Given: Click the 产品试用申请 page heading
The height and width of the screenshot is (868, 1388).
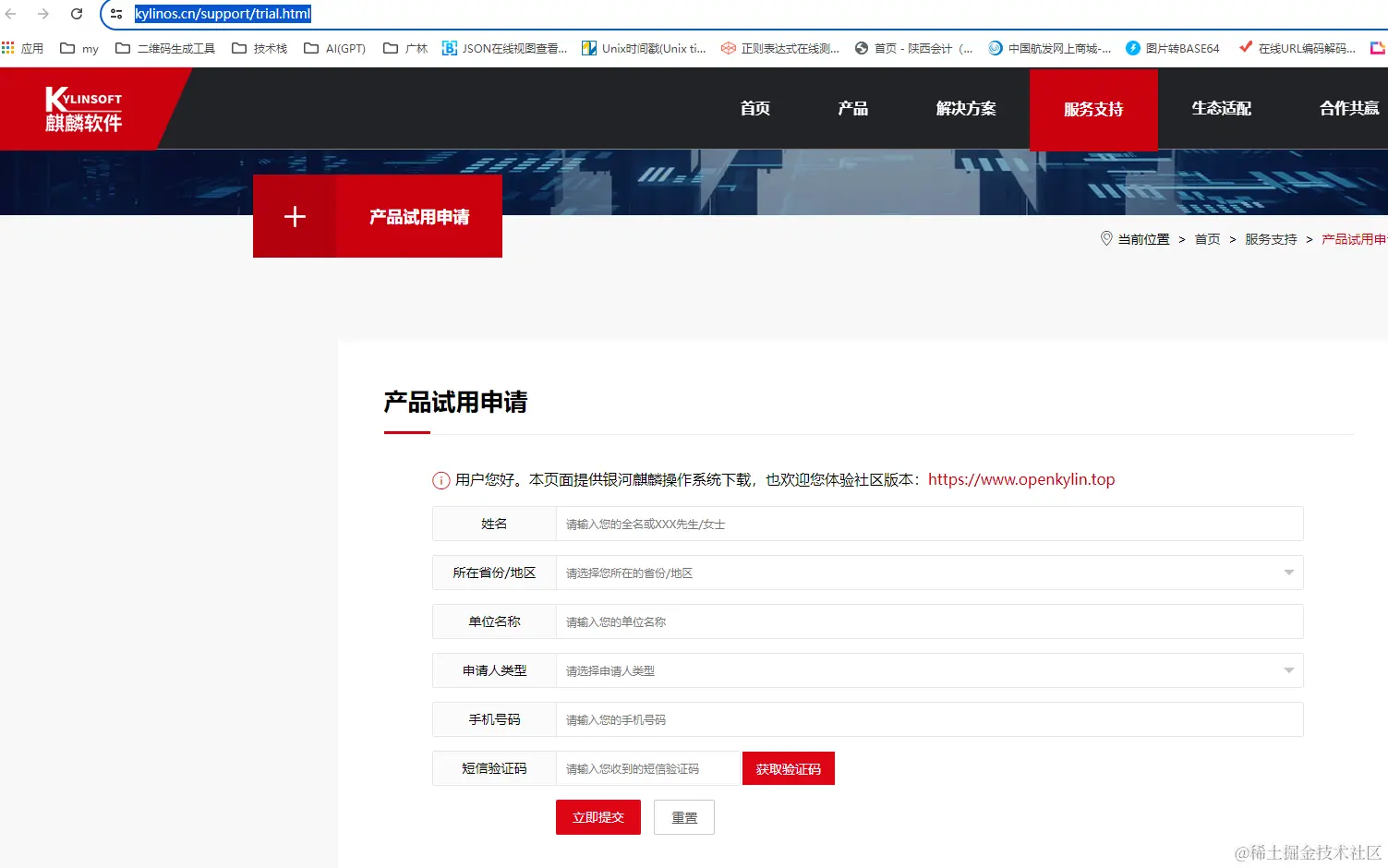Looking at the screenshot, I should 455,402.
